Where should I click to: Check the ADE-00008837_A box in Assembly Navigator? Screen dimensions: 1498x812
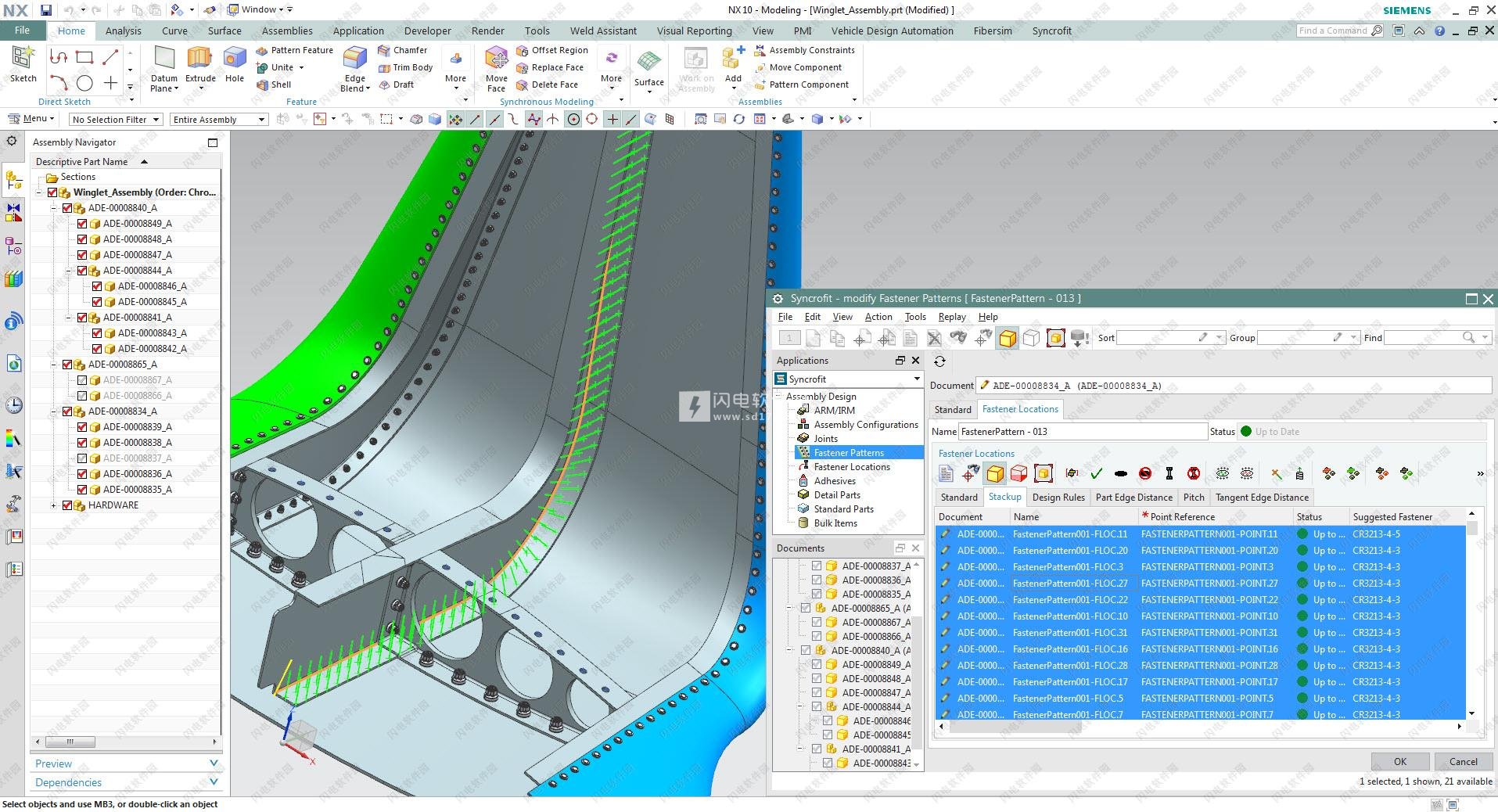pyautogui.click(x=82, y=458)
